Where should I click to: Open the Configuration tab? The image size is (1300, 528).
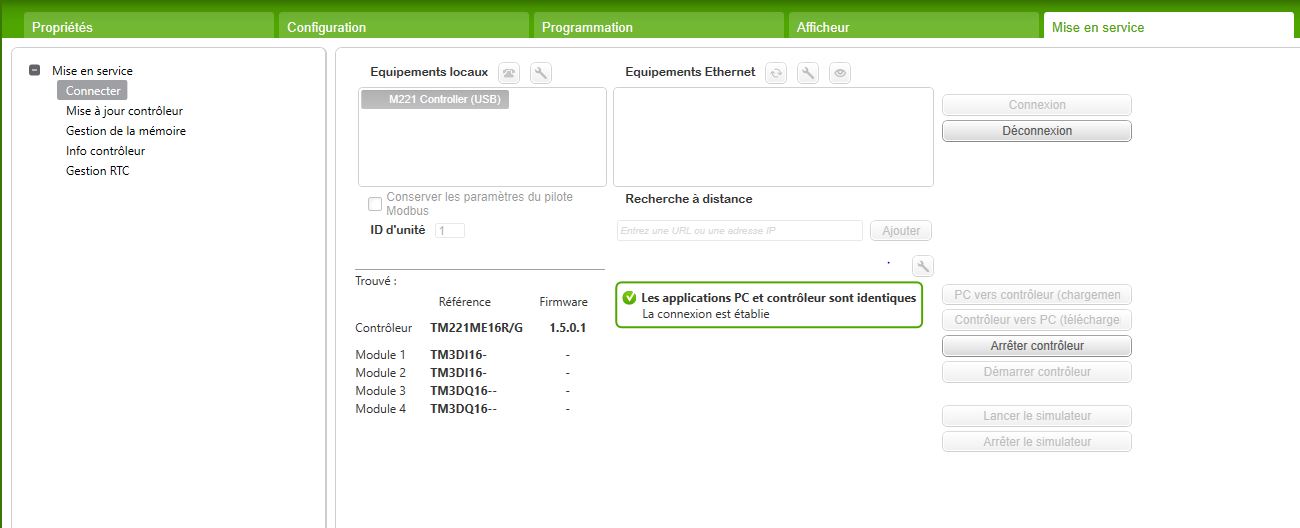pyautogui.click(x=327, y=27)
